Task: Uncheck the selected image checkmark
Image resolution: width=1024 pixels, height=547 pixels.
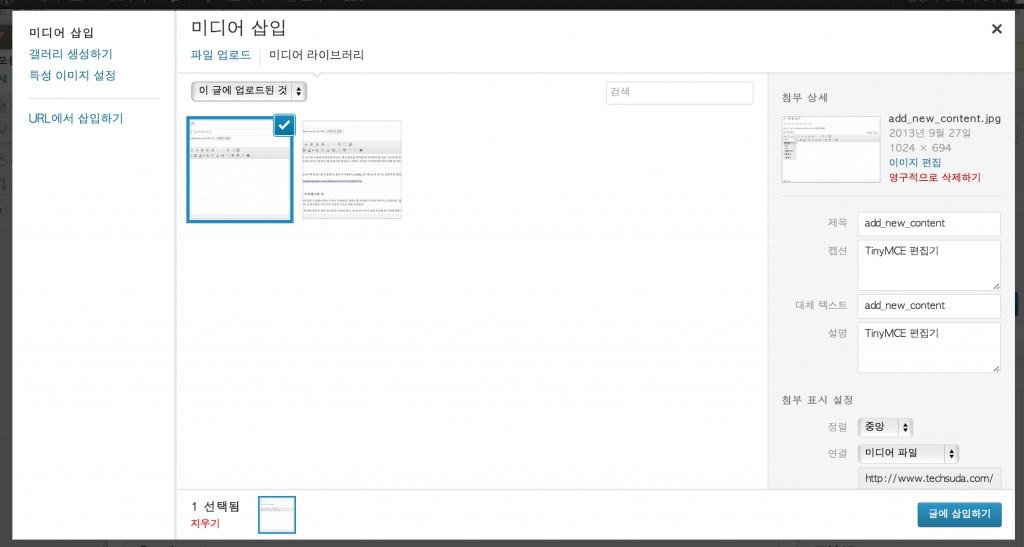Action: coord(284,125)
